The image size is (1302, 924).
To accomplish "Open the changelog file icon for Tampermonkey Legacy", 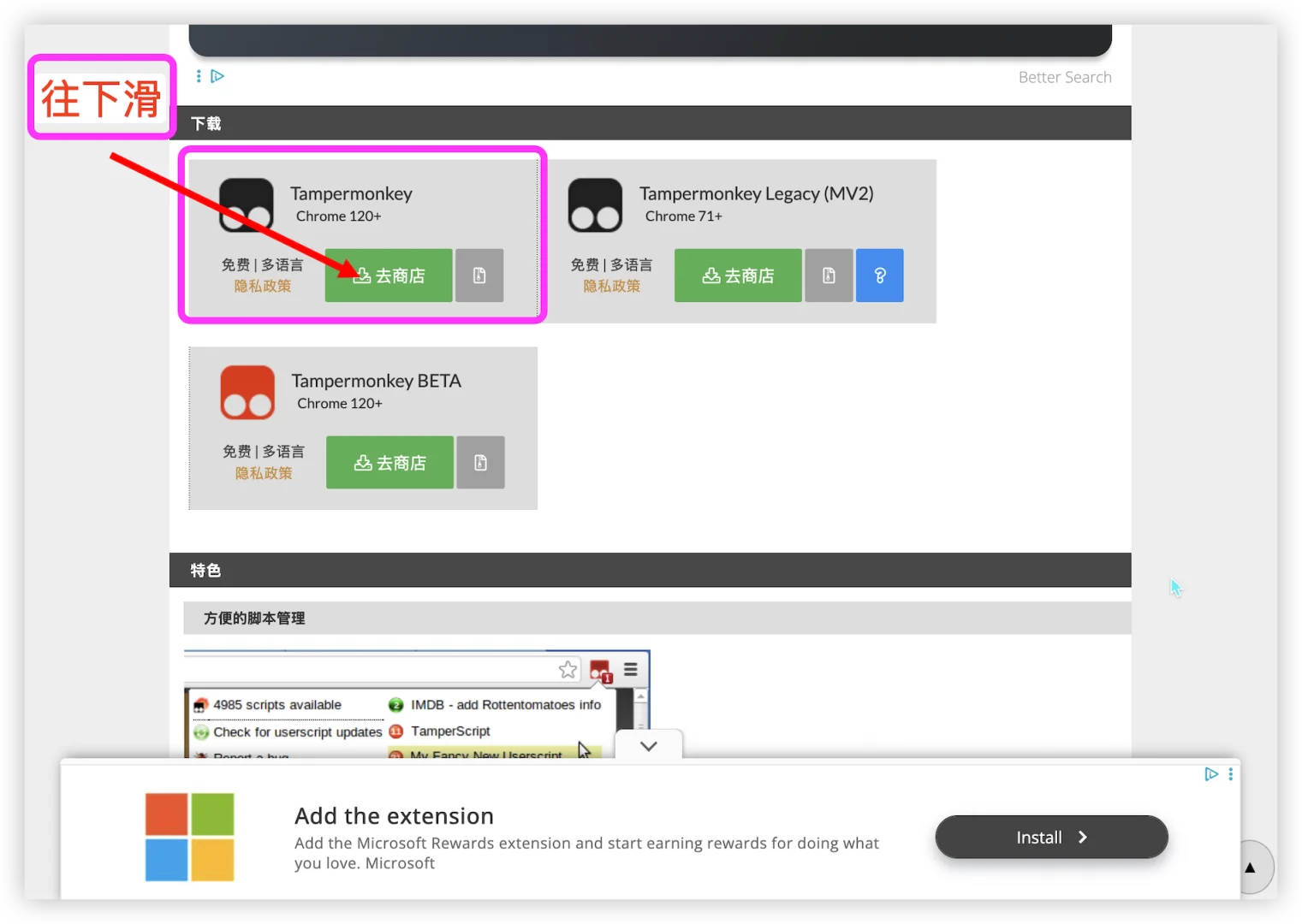I will (829, 275).
